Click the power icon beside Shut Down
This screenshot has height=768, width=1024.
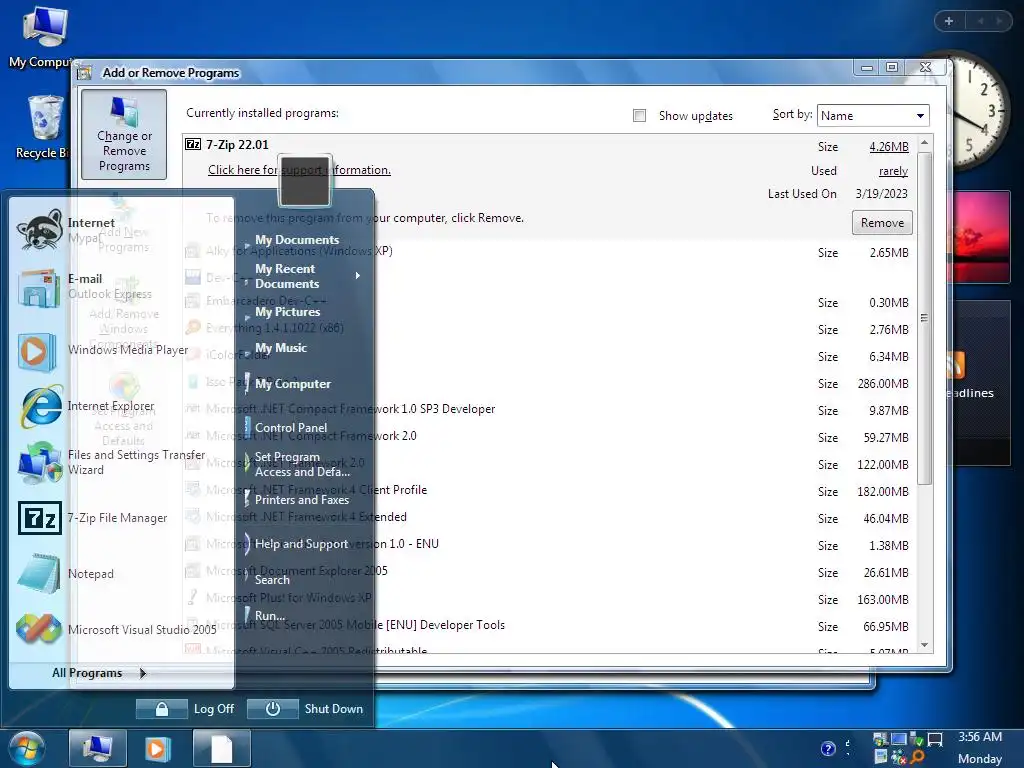[x=273, y=709]
